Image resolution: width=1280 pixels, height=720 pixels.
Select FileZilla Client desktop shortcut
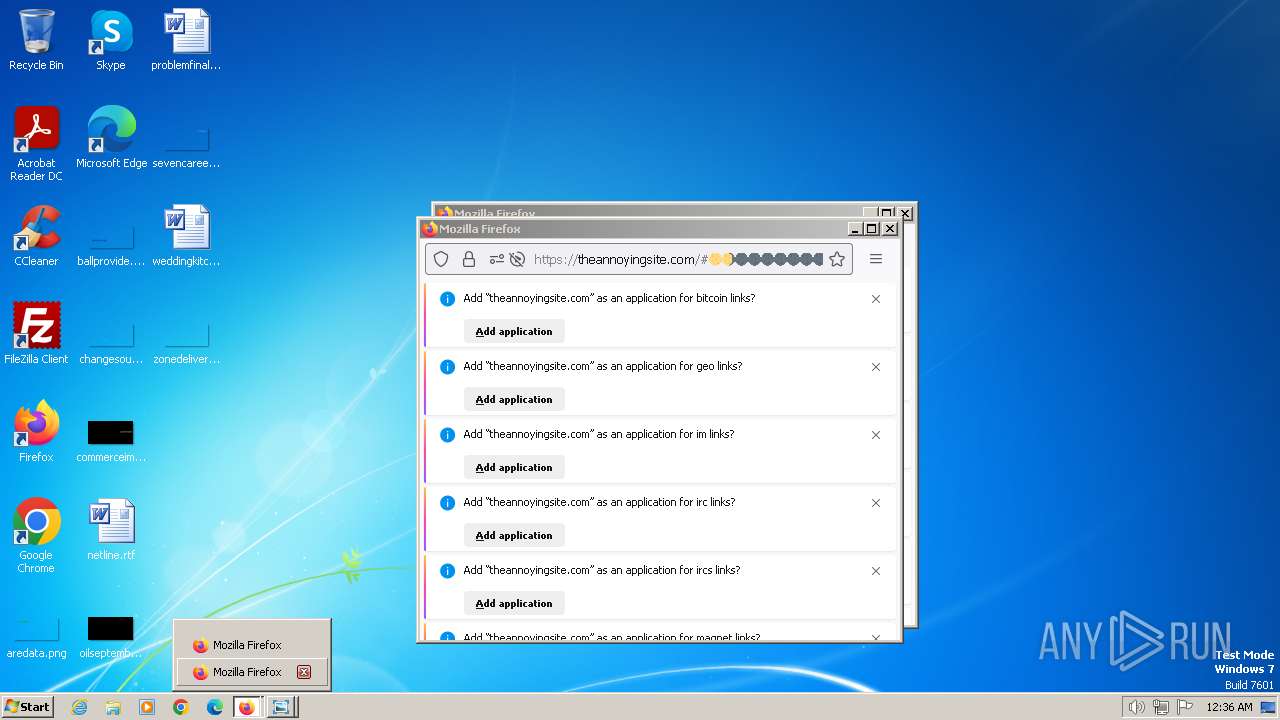click(36, 333)
